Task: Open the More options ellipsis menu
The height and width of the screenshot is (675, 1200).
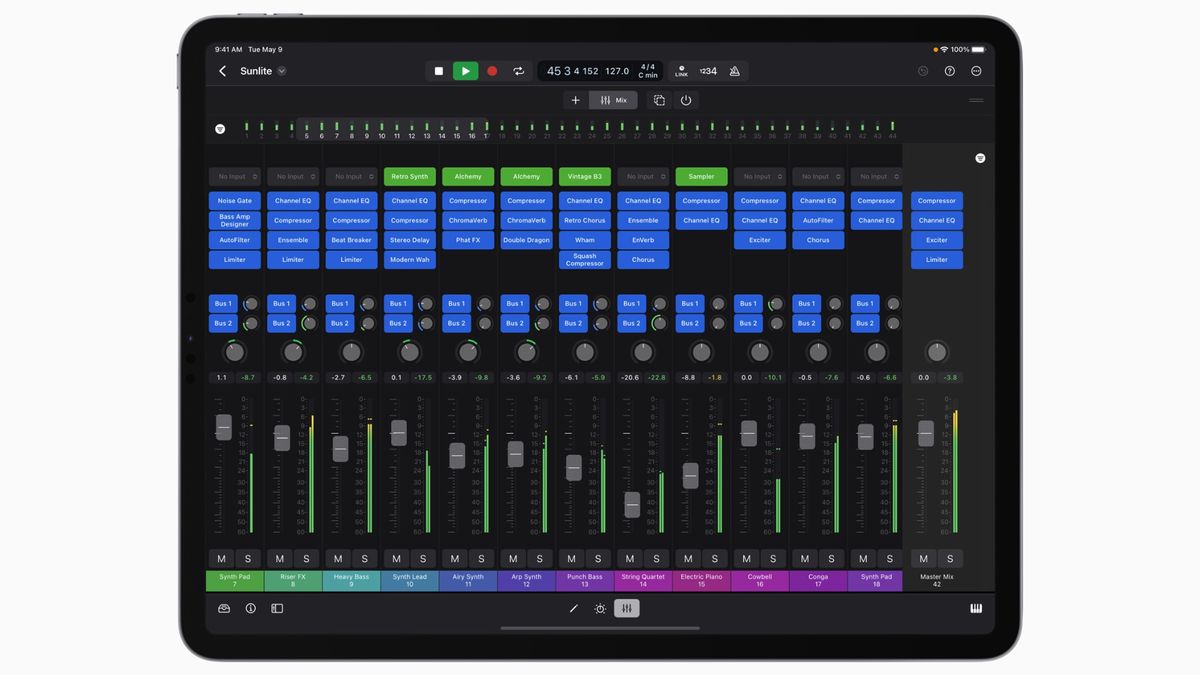Action: 976,71
